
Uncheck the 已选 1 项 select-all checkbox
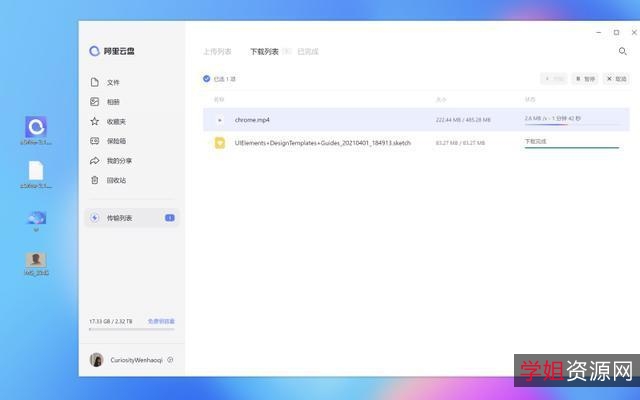pos(207,78)
